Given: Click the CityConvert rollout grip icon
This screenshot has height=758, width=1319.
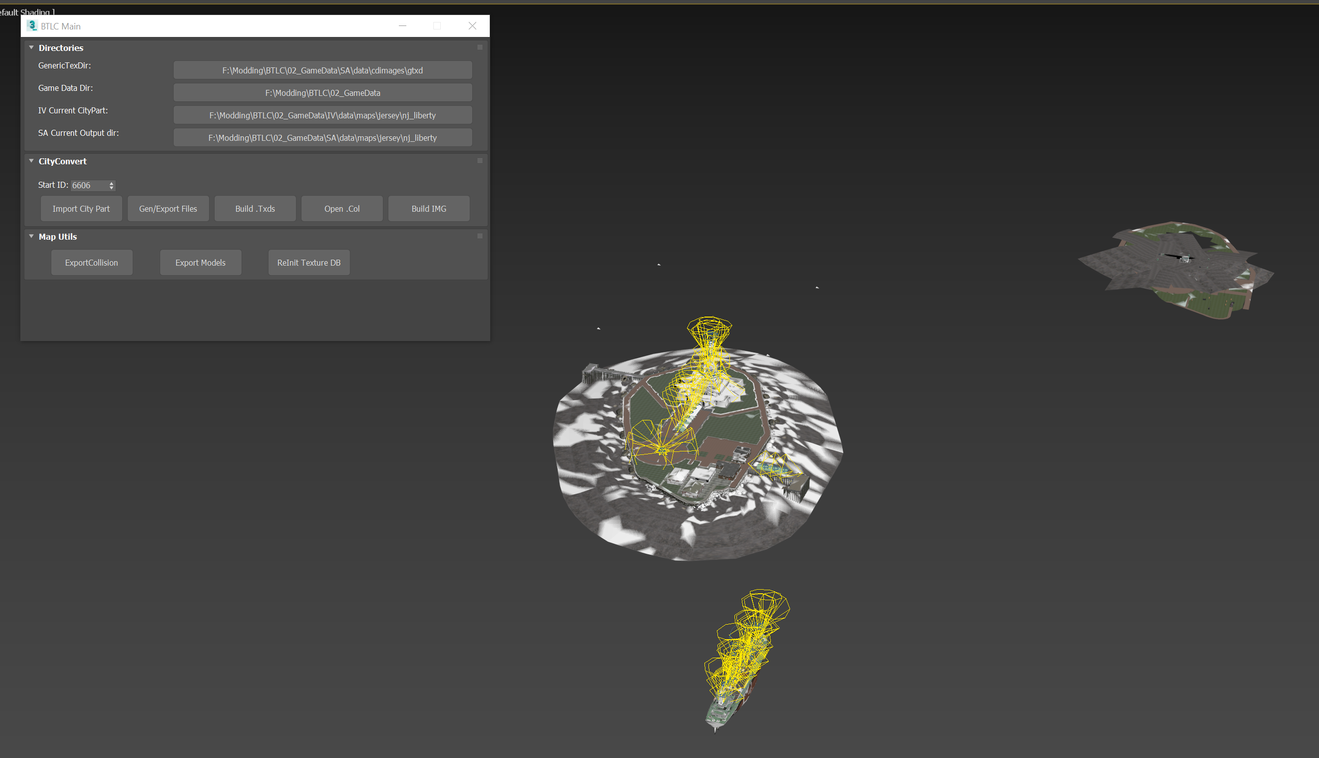Looking at the screenshot, I should coord(480,160).
